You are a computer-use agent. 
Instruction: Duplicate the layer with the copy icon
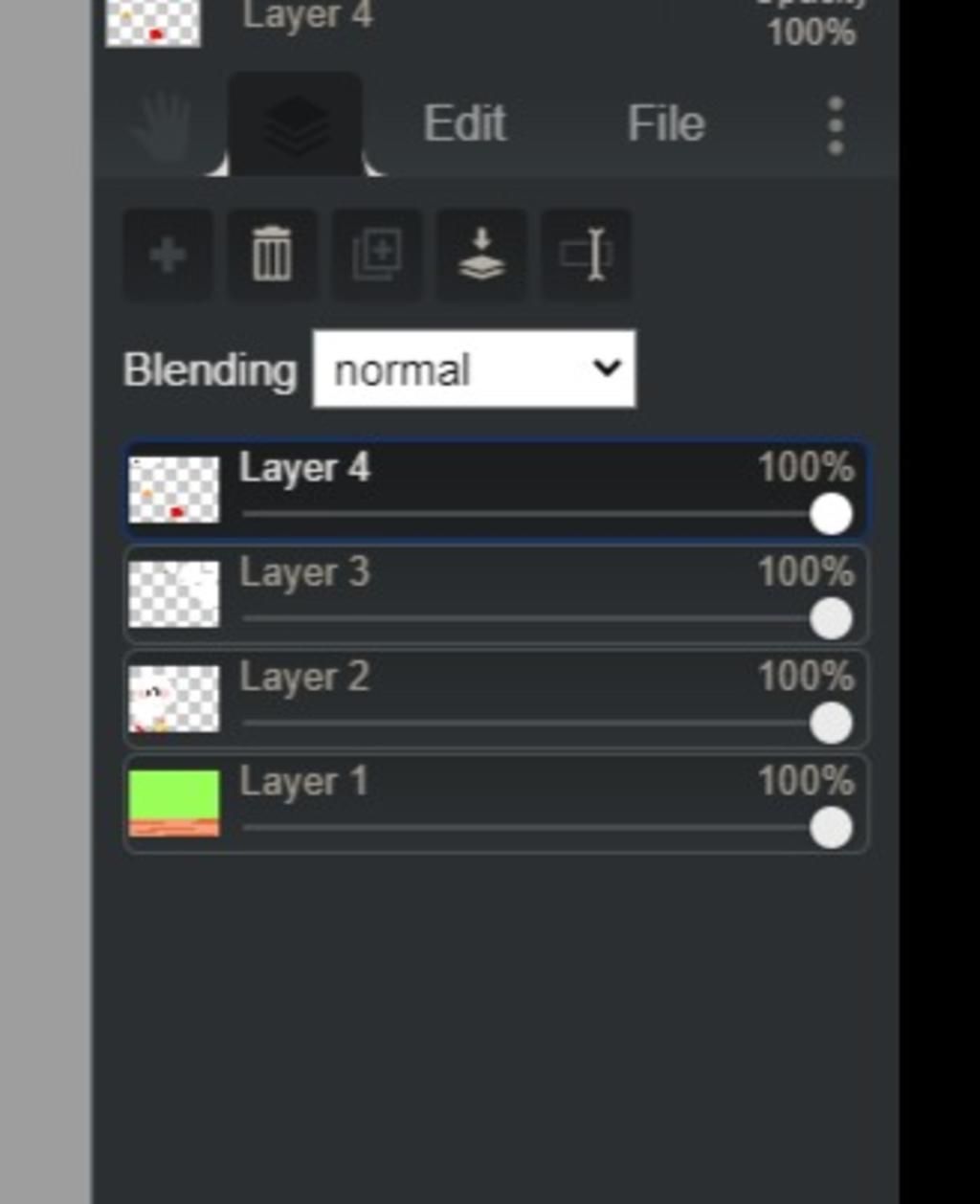coord(377,256)
